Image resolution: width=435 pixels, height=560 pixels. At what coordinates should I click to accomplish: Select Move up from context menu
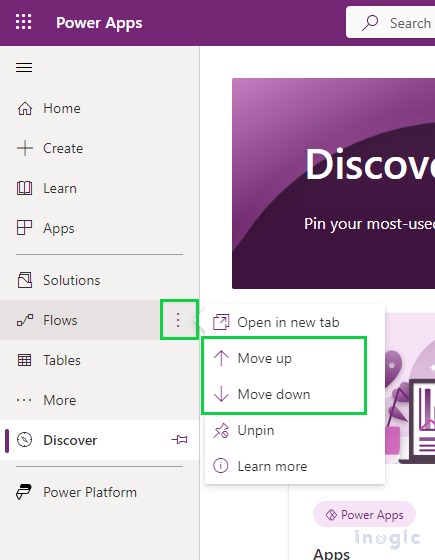point(295,358)
